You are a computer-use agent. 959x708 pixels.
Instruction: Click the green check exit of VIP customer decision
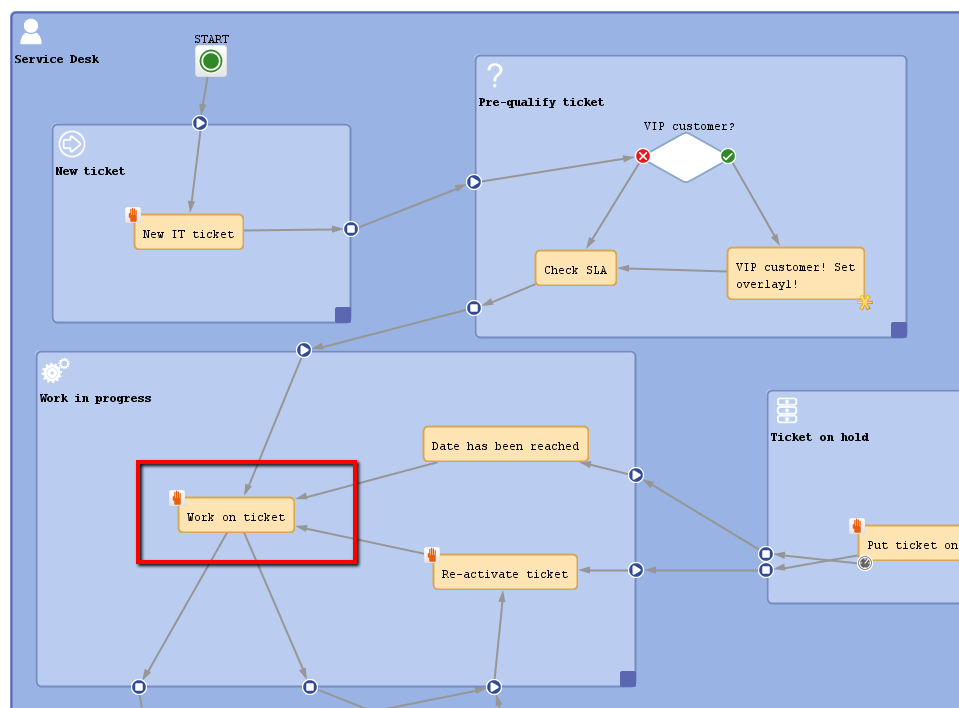click(x=728, y=156)
